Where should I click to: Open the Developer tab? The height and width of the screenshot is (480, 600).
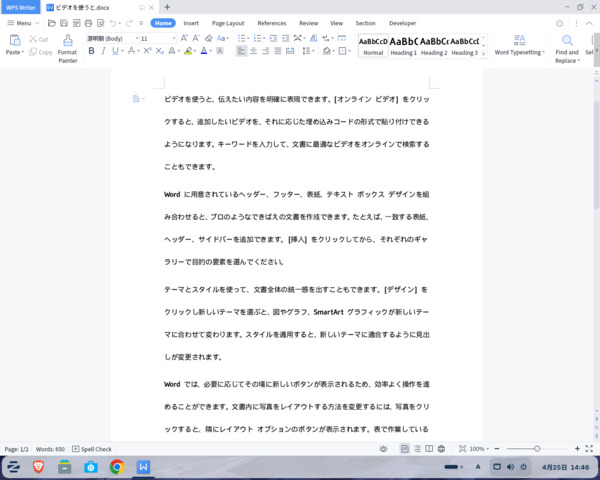click(403, 23)
